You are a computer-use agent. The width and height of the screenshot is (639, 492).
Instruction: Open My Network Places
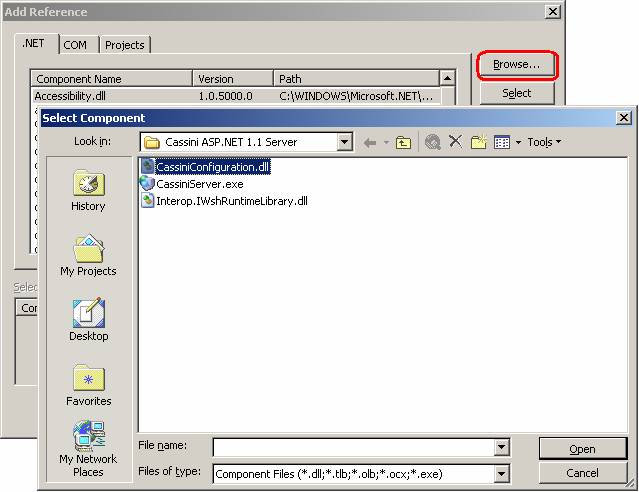pos(88,449)
